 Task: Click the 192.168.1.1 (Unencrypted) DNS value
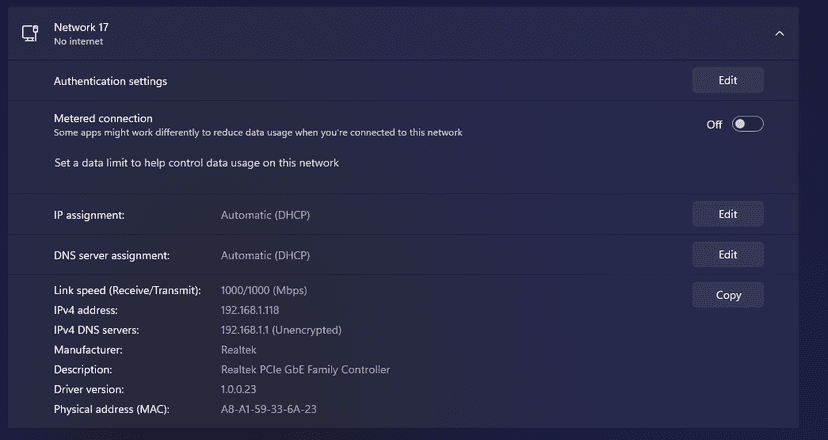click(281, 330)
